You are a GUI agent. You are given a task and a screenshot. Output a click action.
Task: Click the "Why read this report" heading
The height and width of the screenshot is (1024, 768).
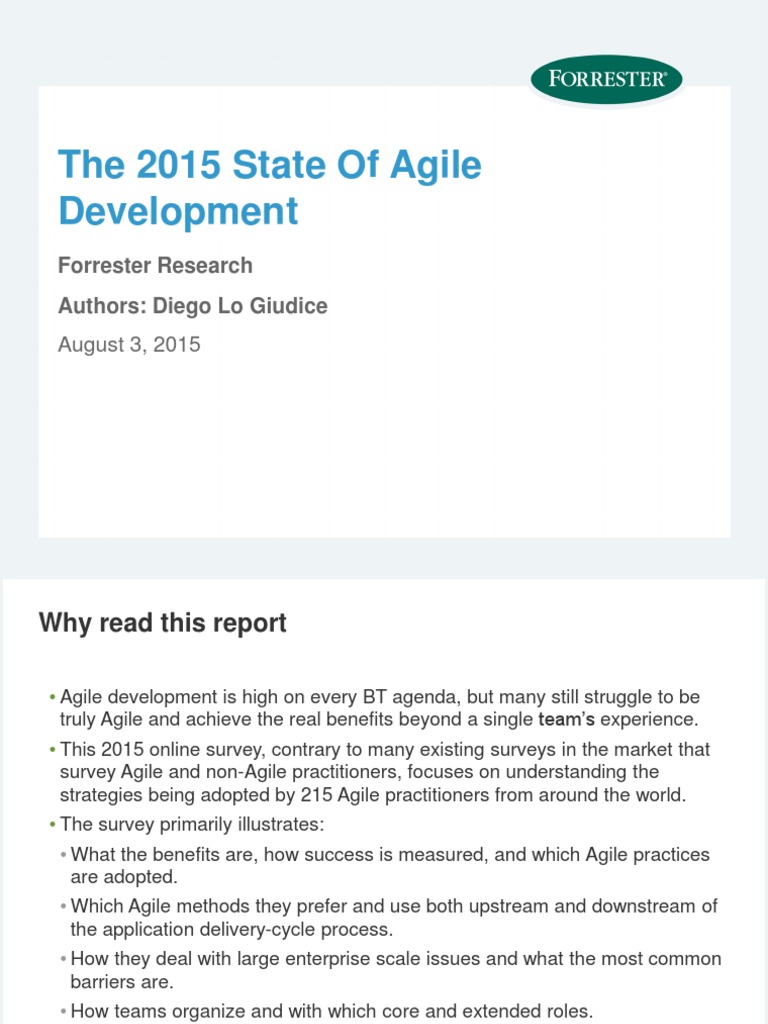point(162,623)
